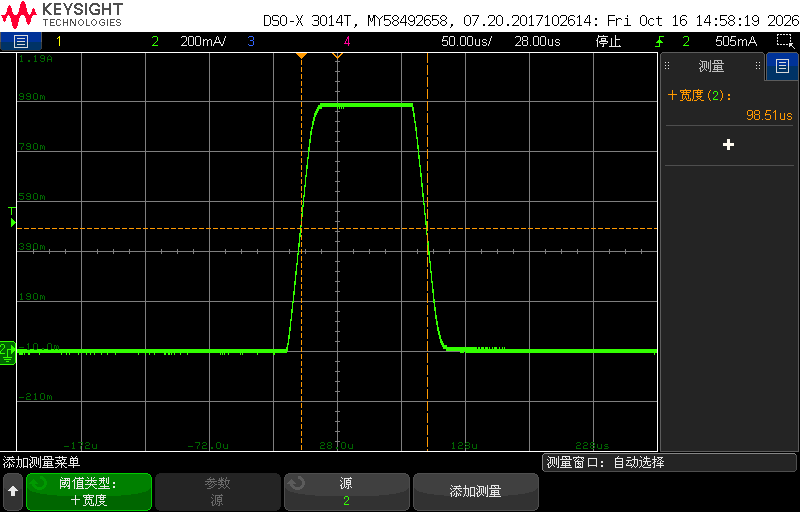Add a new measurement with plus icon
The height and width of the screenshot is (512, 800).
coord(729,145)
